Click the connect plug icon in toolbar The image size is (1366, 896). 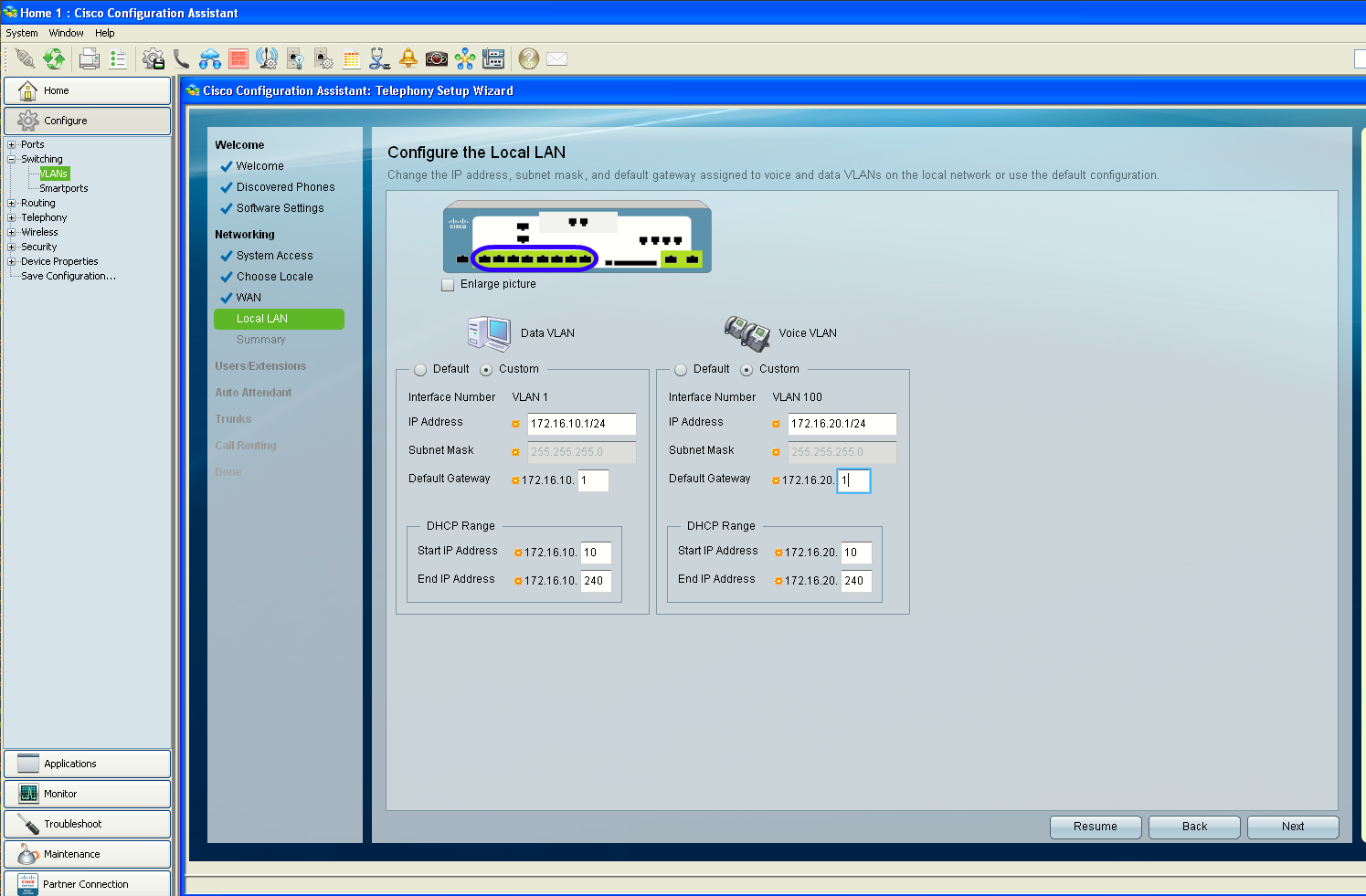coord(26,59)
